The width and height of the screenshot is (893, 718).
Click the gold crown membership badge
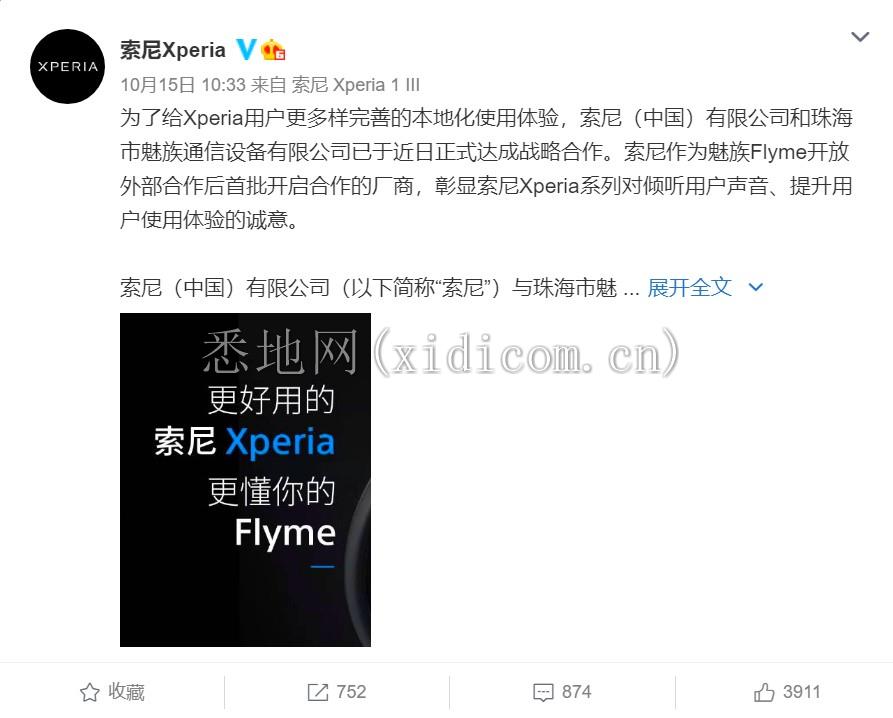tap(273, 50)
